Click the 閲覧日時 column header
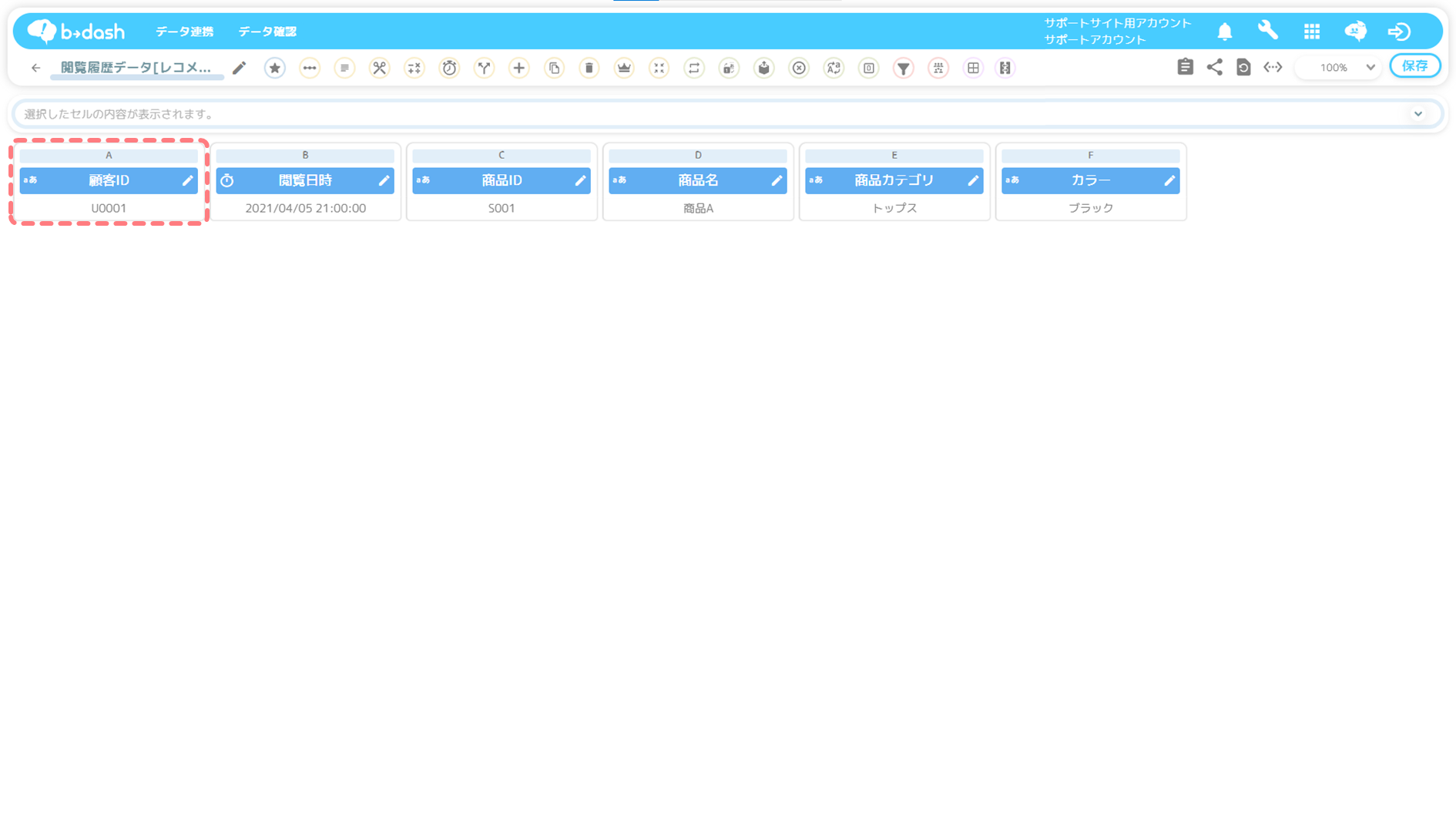The height and width of the screenshot is (819, 1456). (x=305, y=180)
